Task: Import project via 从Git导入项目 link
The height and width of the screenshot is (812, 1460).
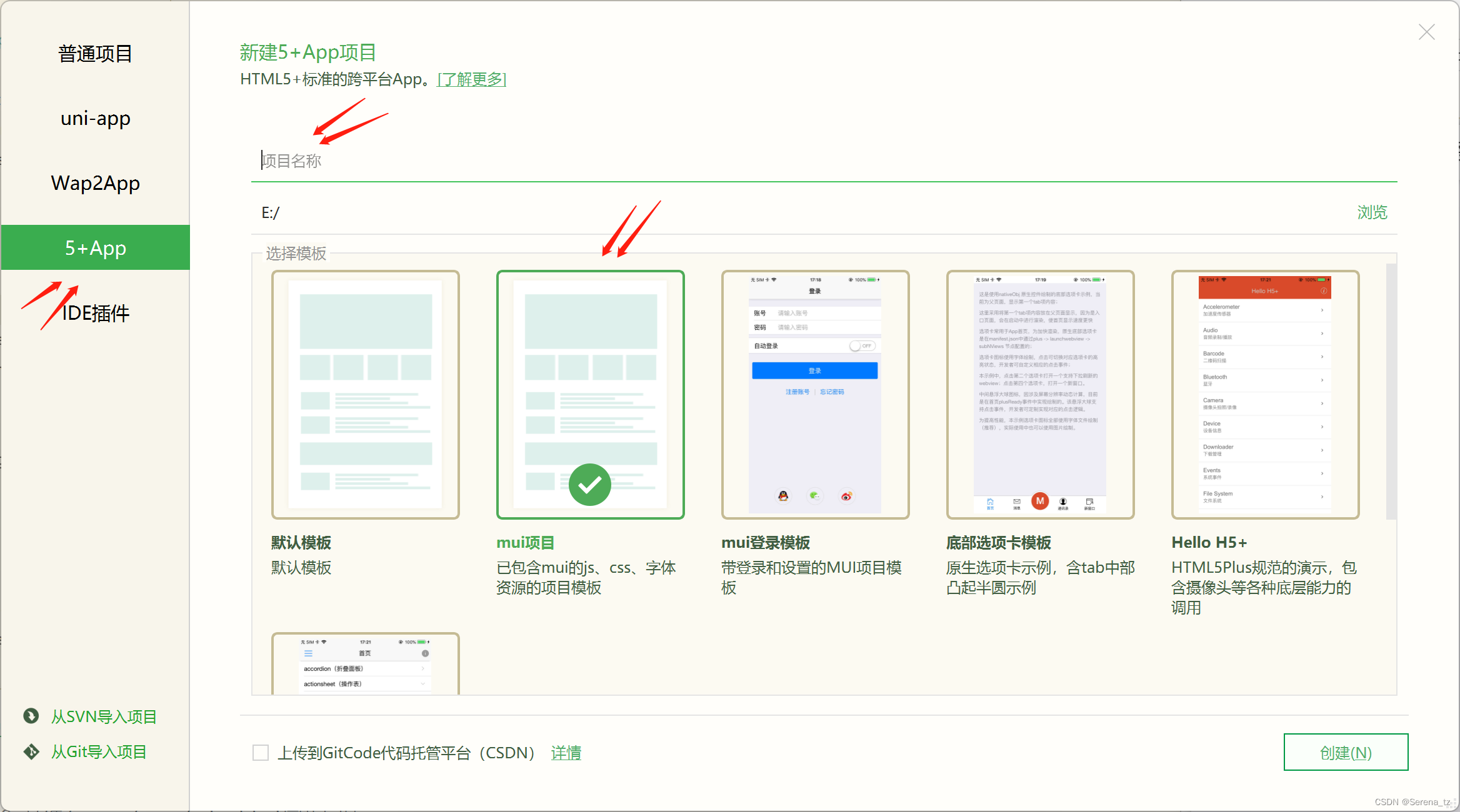Action: pyautogui.click(x=99, y=751)
